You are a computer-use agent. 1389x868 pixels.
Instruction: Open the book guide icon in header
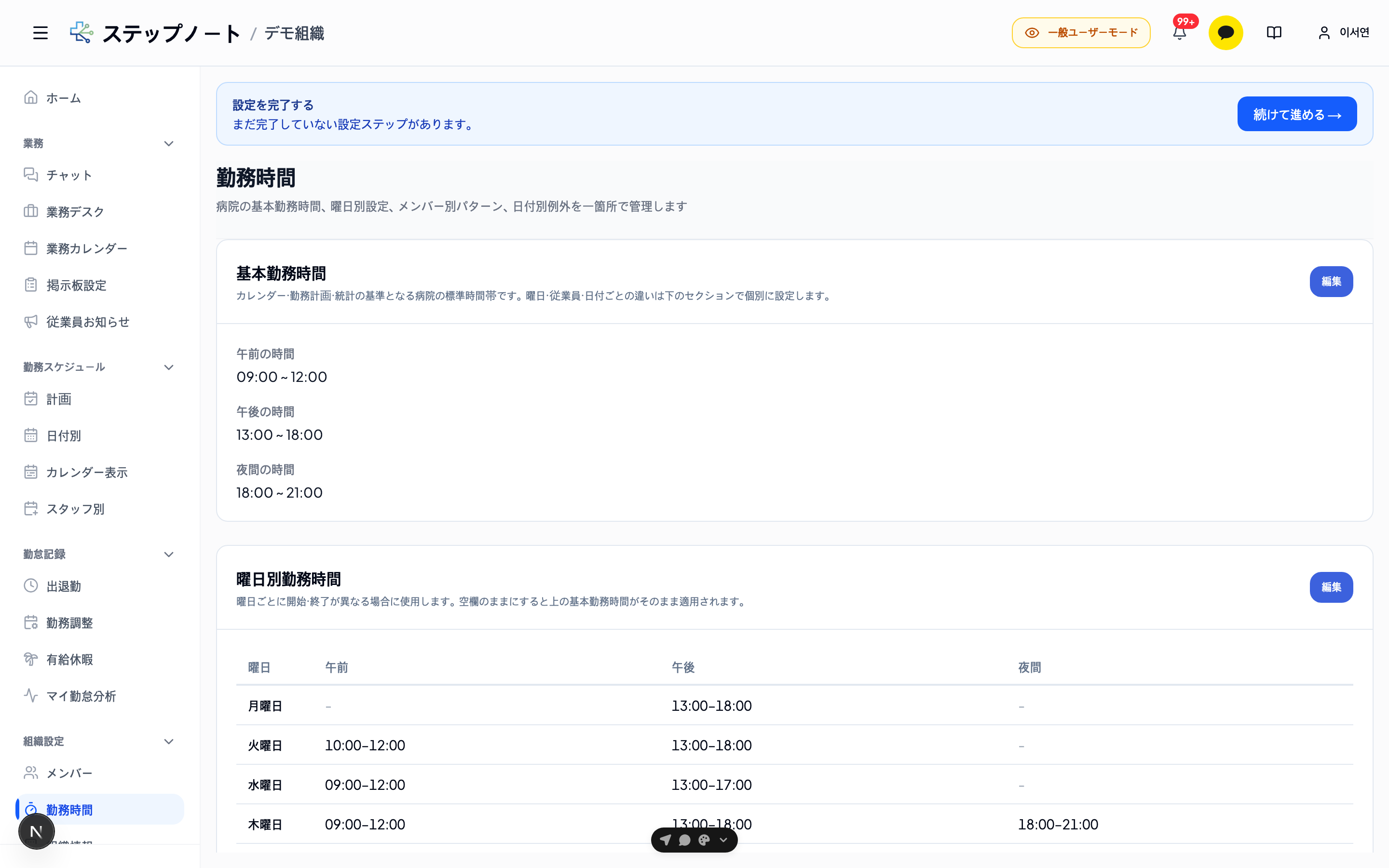1274,33
